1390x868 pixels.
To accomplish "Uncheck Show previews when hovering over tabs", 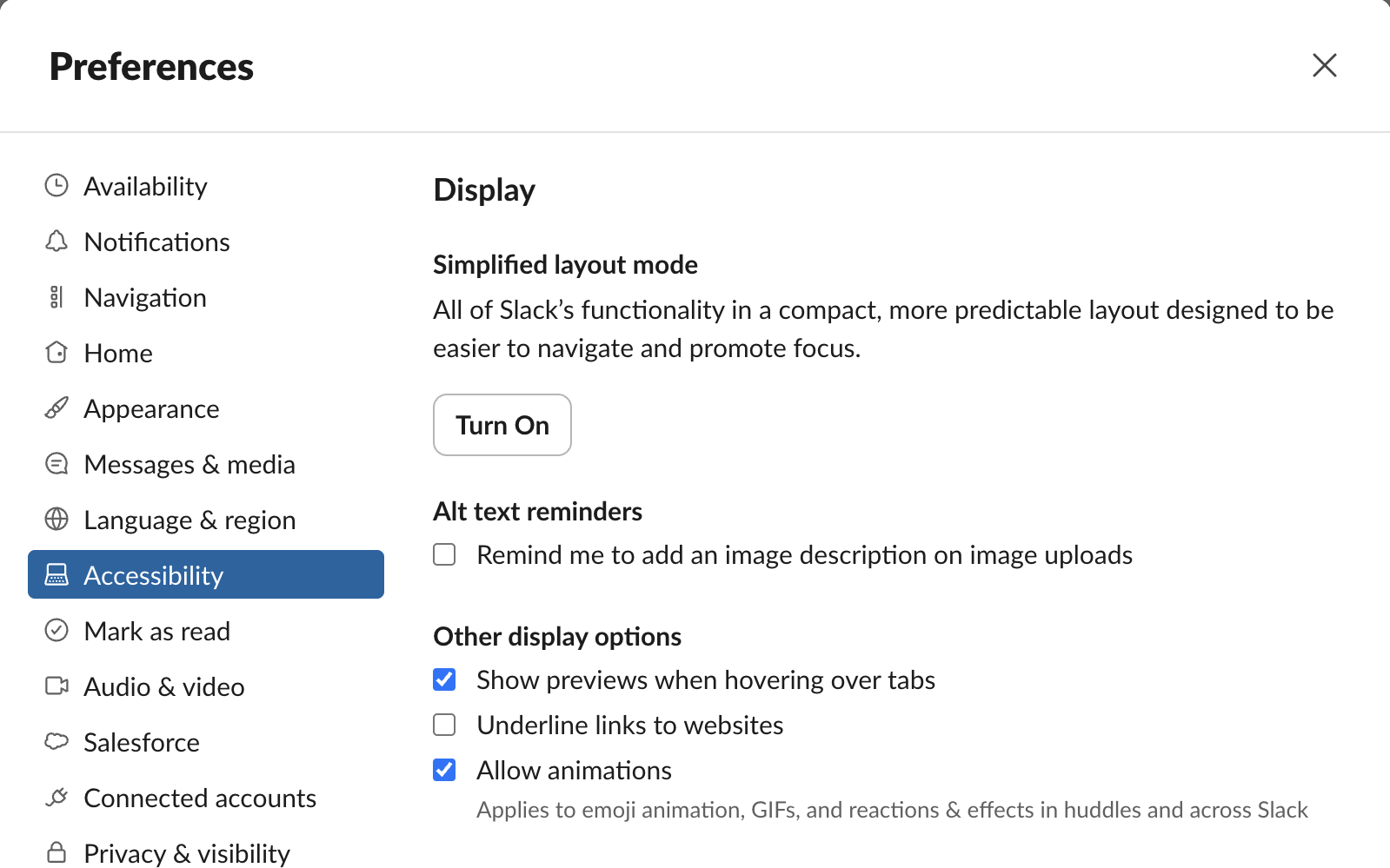I will tap(444, 679).
